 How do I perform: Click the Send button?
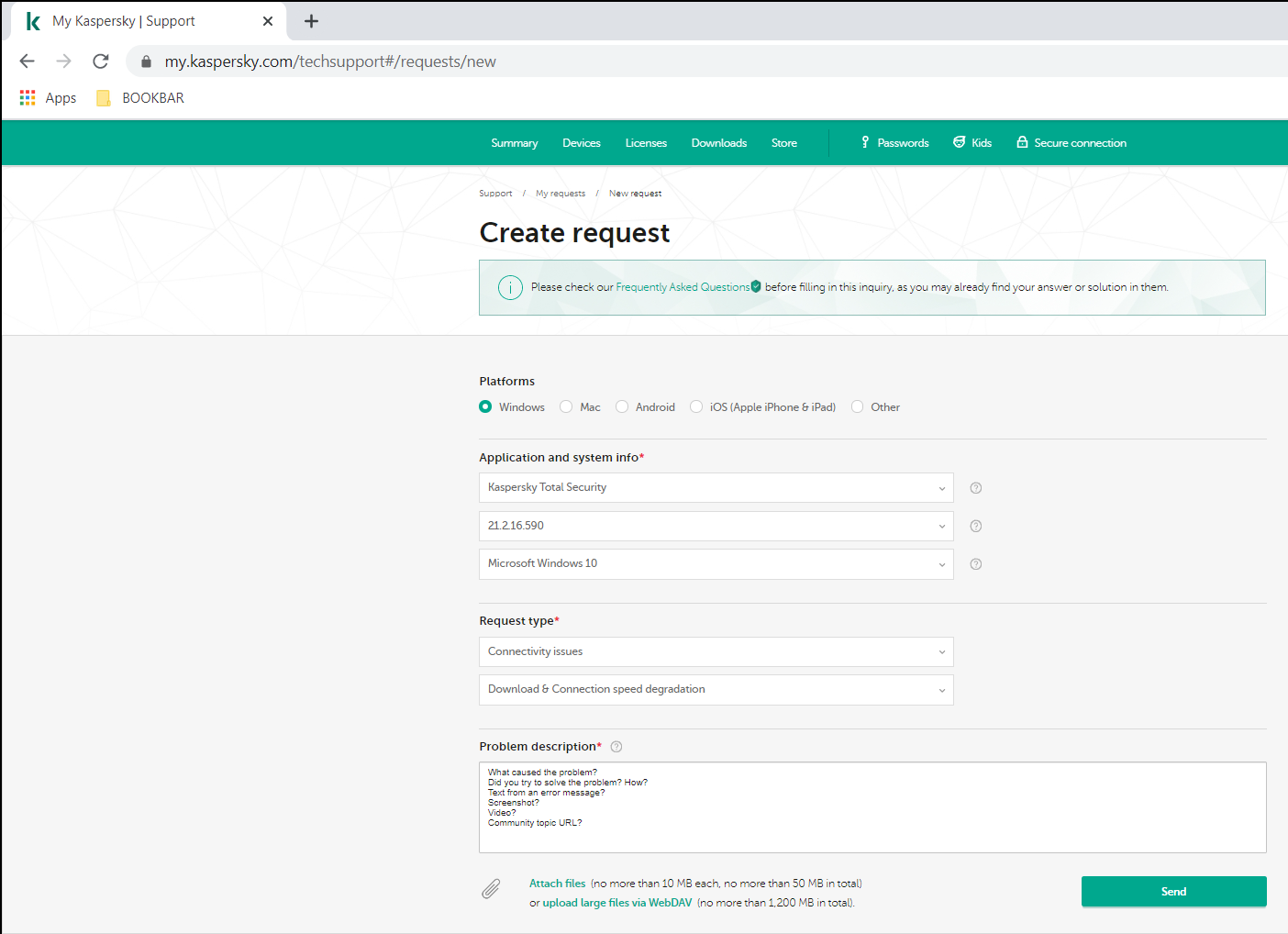1174,892
